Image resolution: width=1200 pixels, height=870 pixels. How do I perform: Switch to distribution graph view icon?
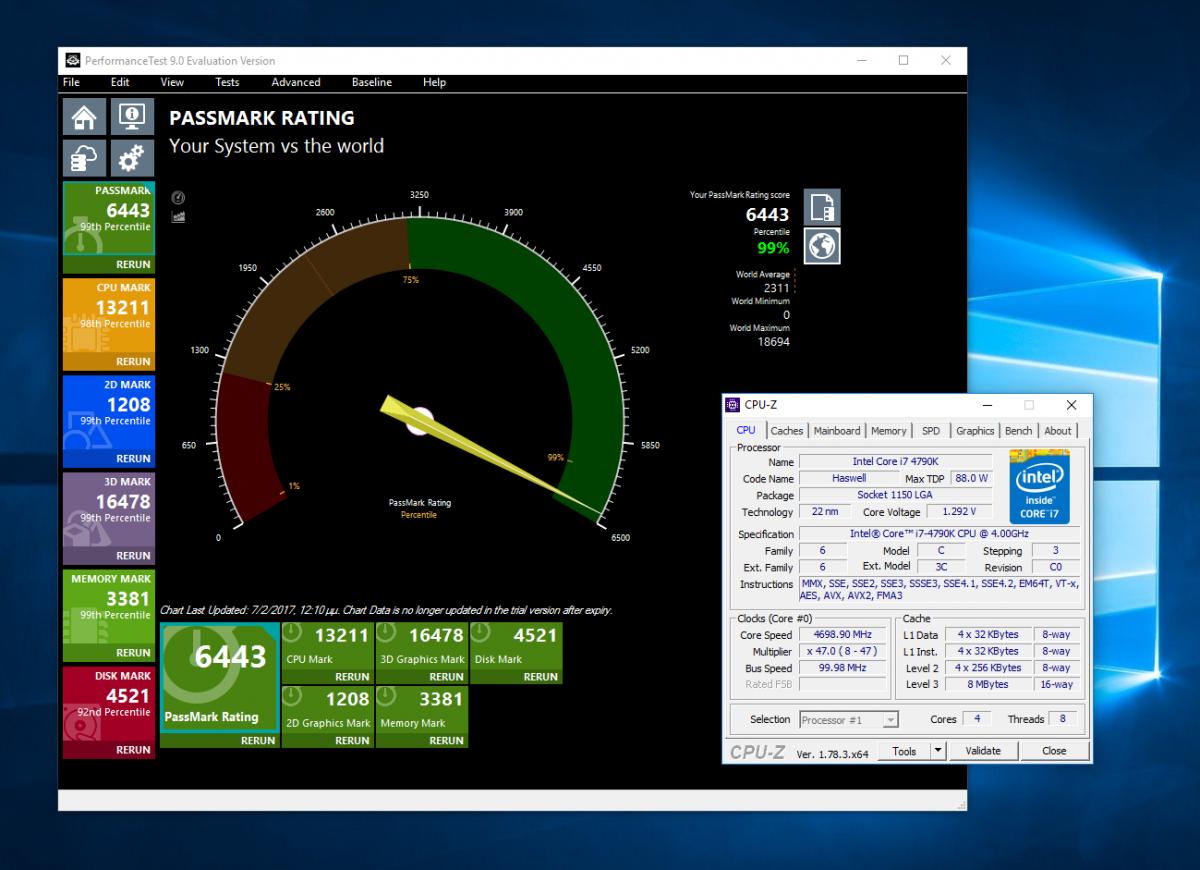[178, 216]
